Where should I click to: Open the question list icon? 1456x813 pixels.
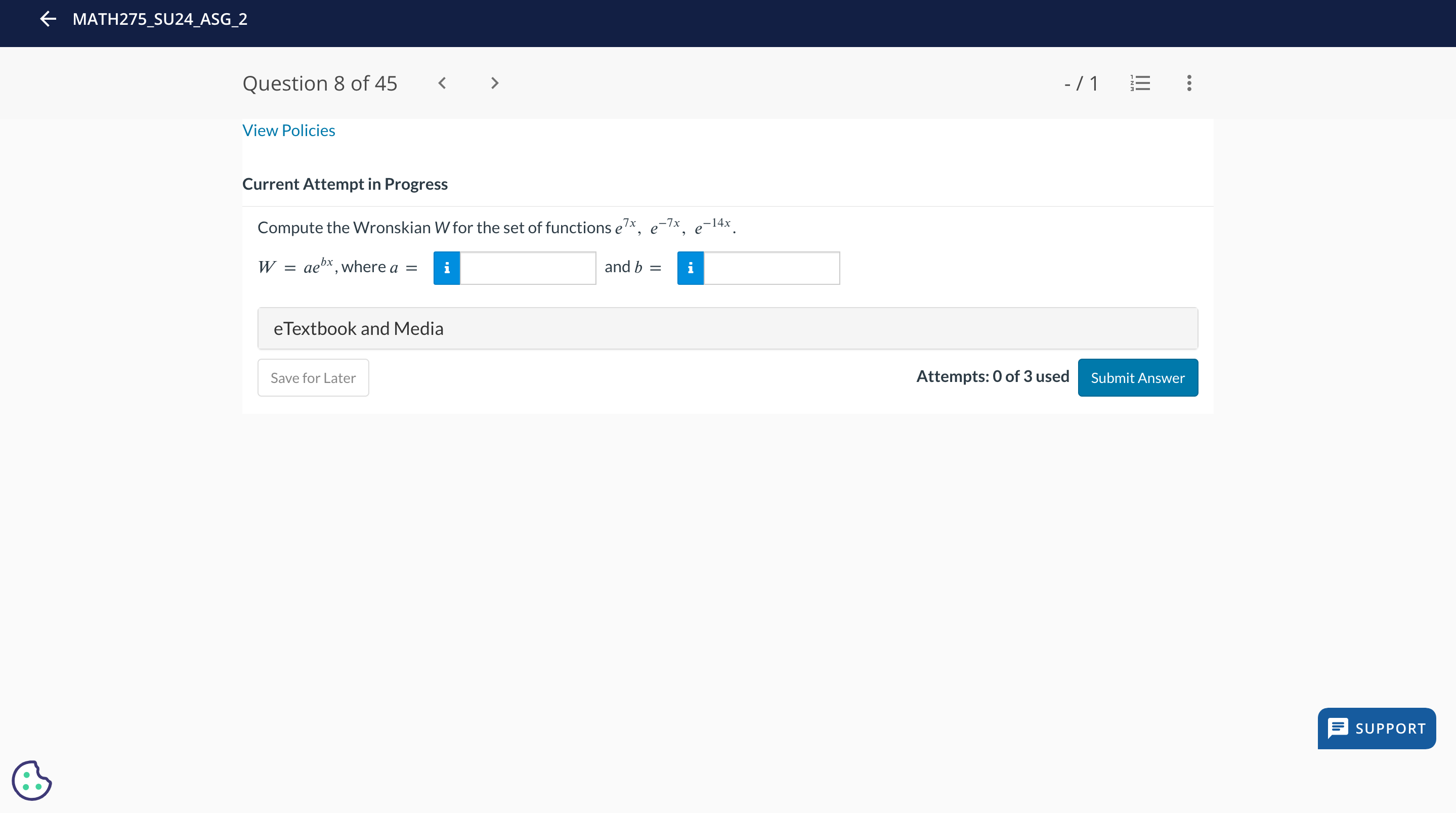[1140, 83]
